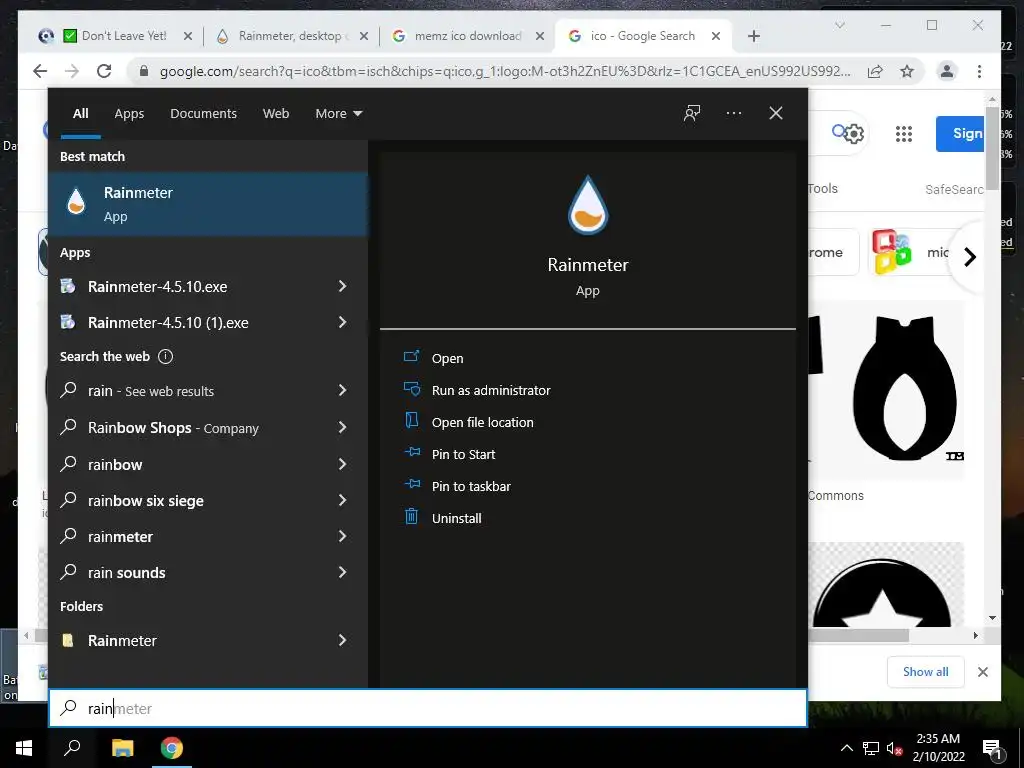This screenshot has width=1024, height=768.
Task: Expand the rainmeter web suggestion
Action: (342, 536)
